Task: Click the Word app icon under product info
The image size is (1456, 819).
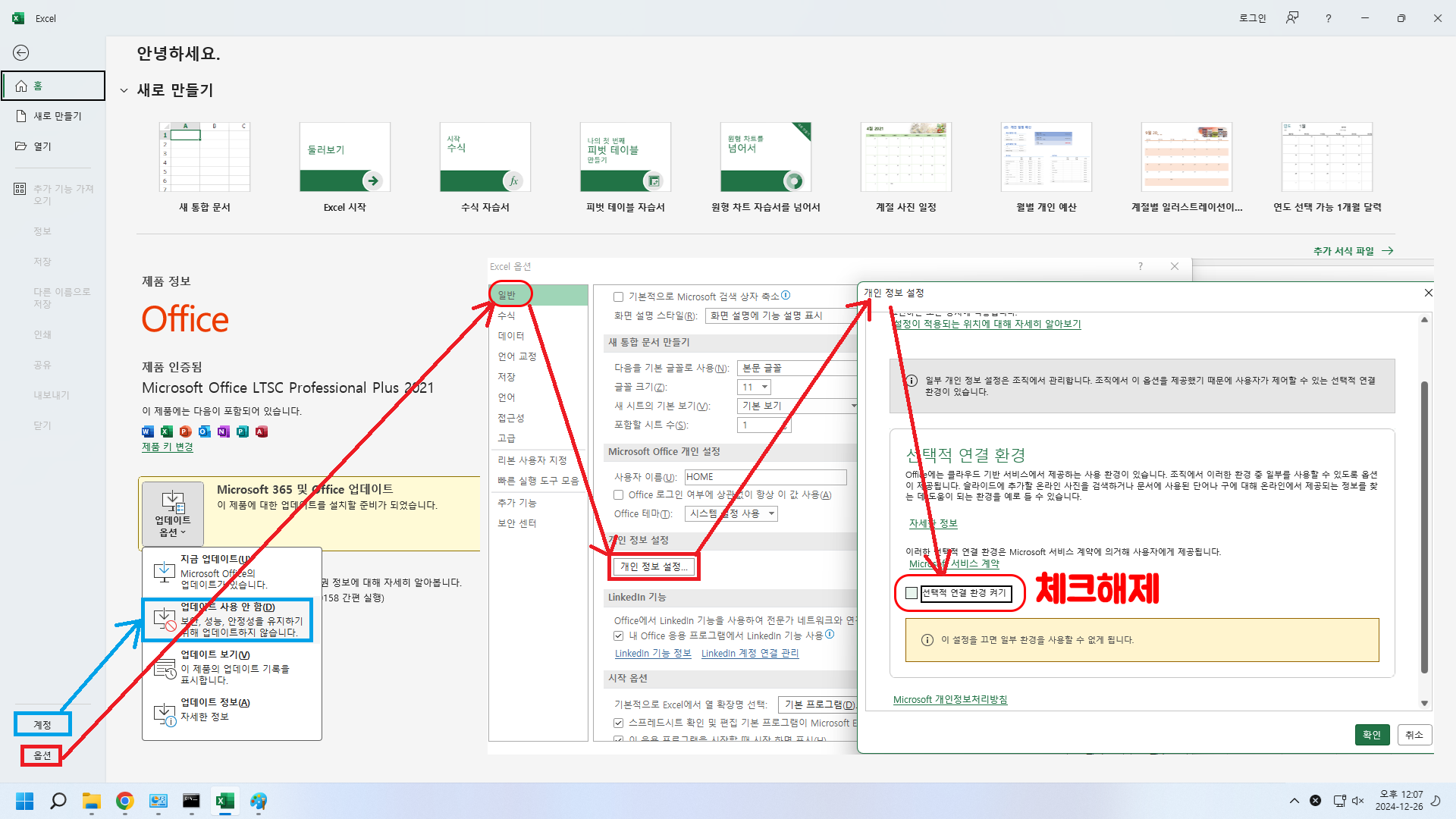Action: 148,431
